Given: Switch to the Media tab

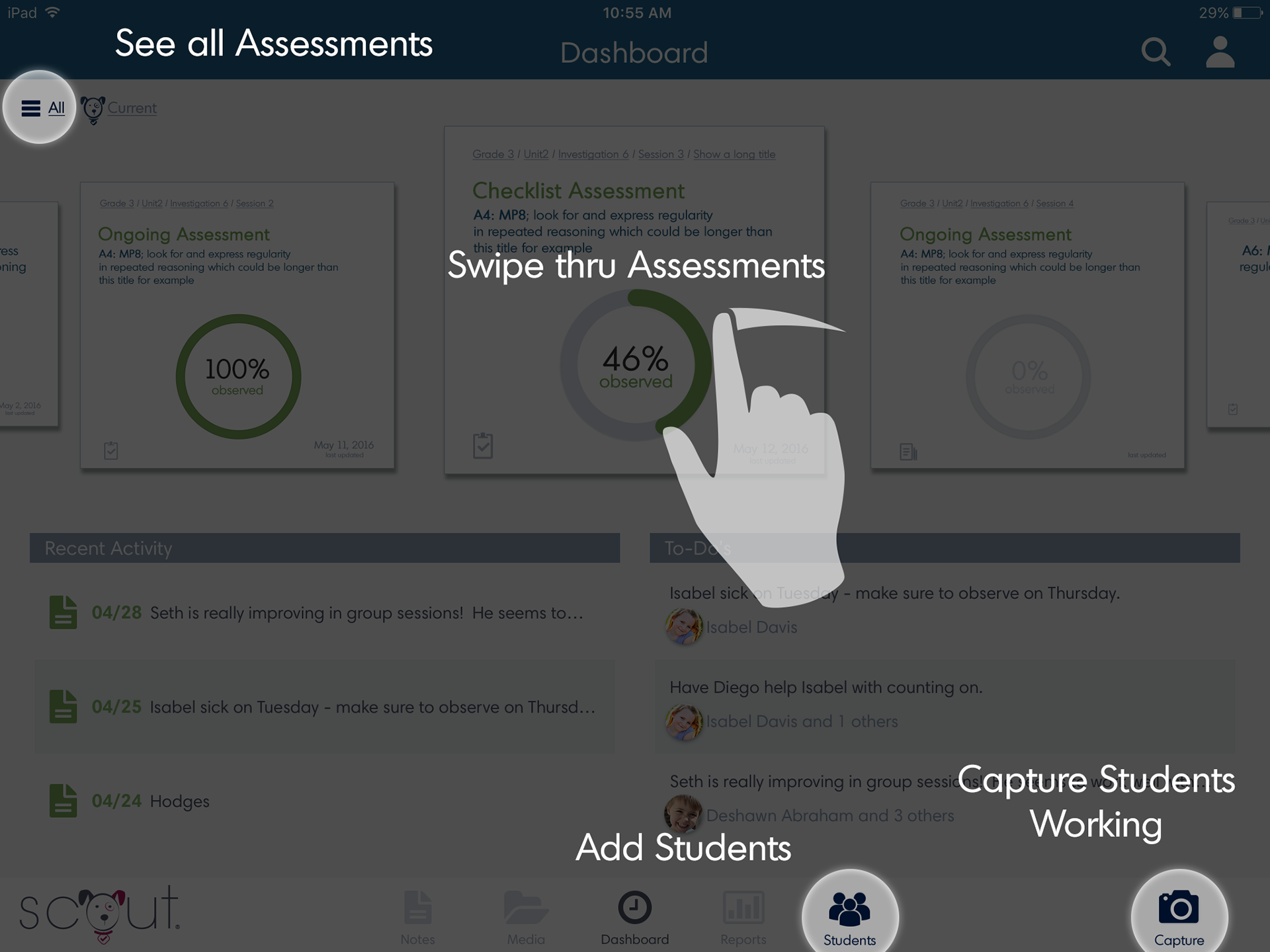Looking at the screenshot, I should [526, 917].
